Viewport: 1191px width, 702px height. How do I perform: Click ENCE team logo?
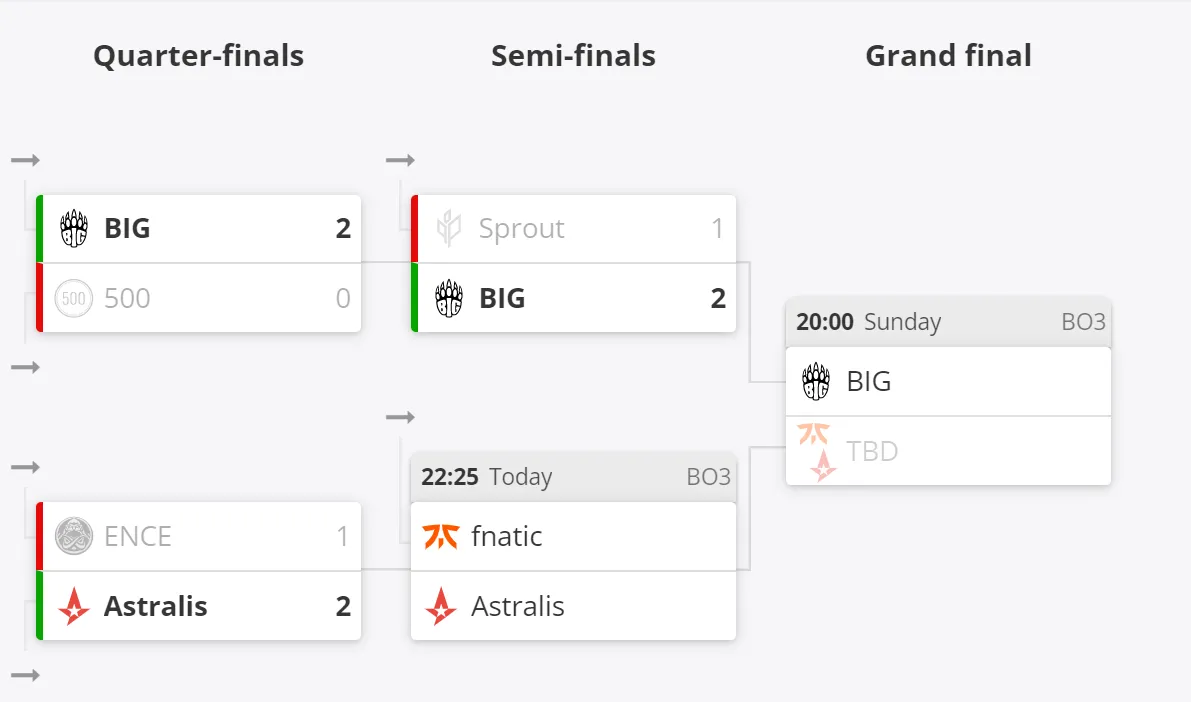coord(74,536)
